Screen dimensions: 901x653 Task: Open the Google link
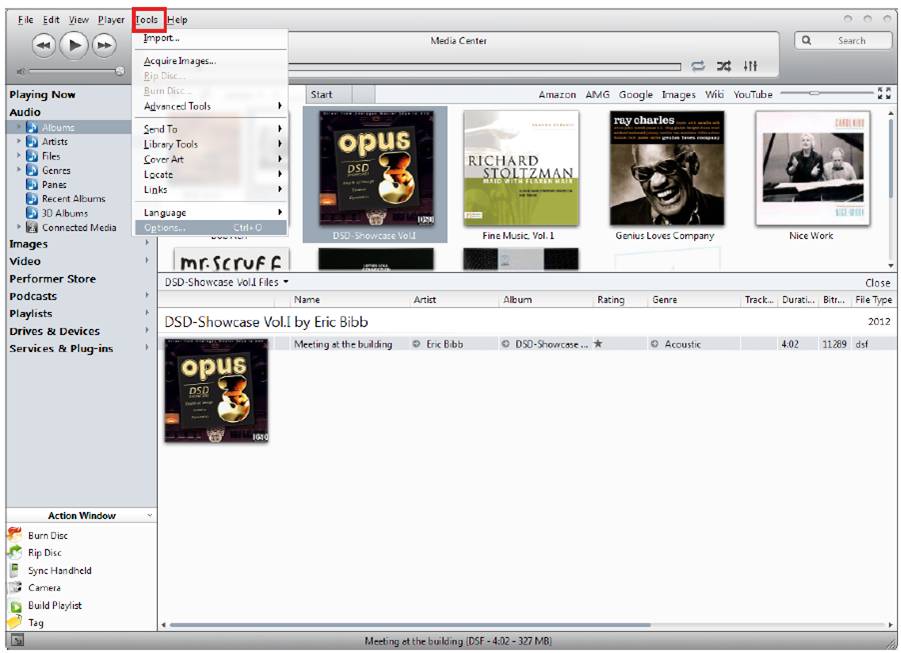tap(636, 94)
